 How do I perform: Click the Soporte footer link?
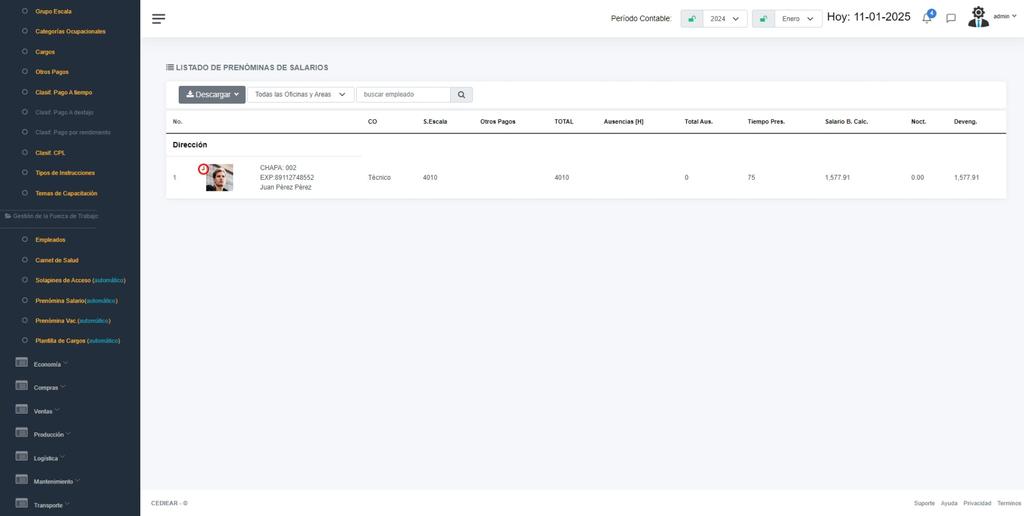(924, 503)
